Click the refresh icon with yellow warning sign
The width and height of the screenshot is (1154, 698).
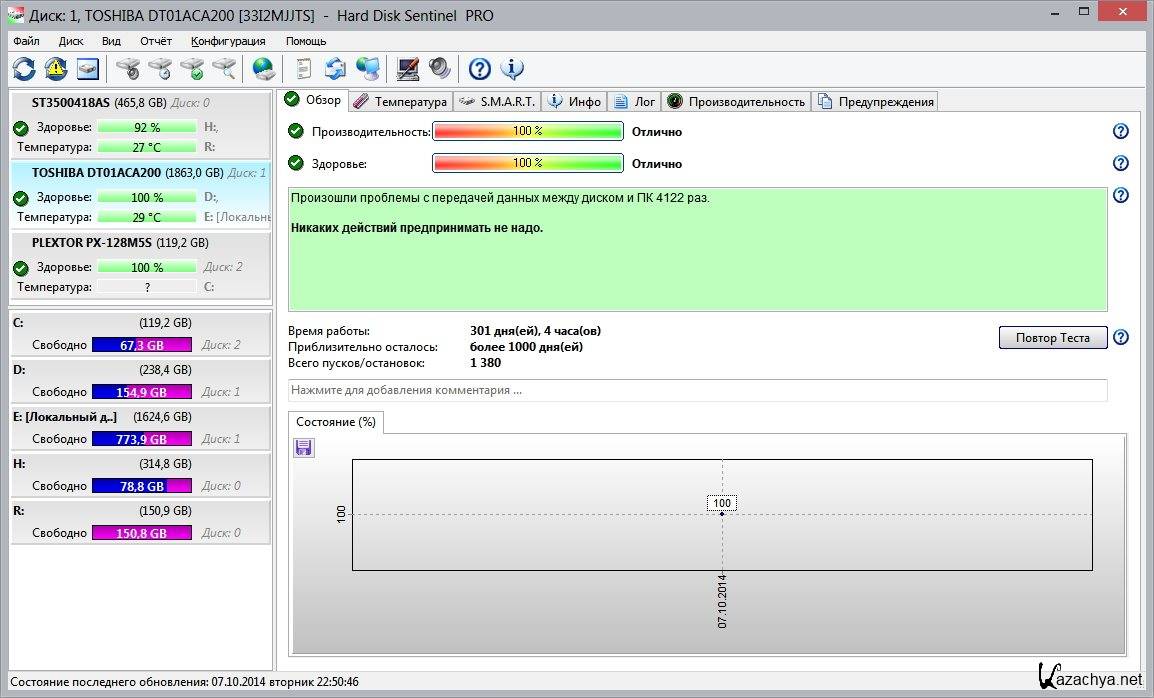(x=56, y=69)
